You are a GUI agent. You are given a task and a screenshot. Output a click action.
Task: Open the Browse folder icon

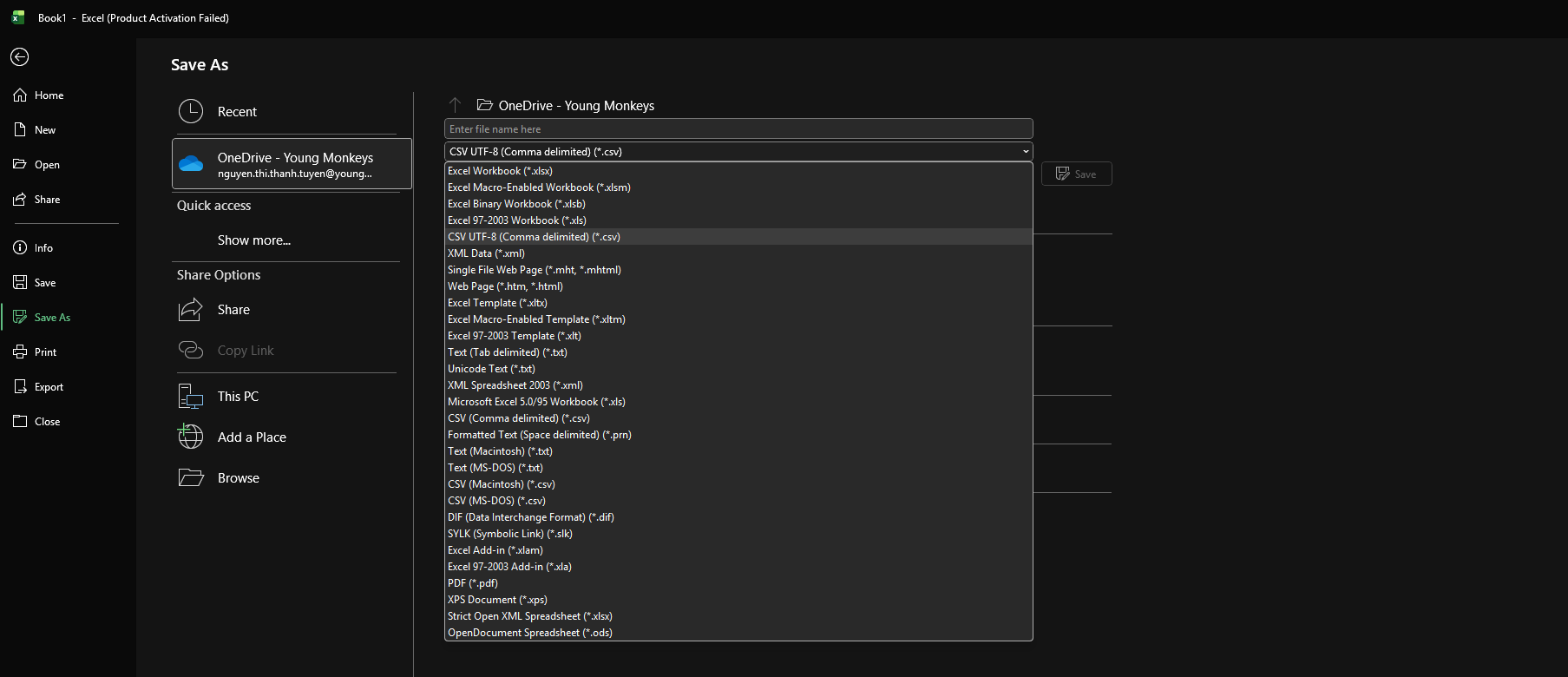pos(191,477)
